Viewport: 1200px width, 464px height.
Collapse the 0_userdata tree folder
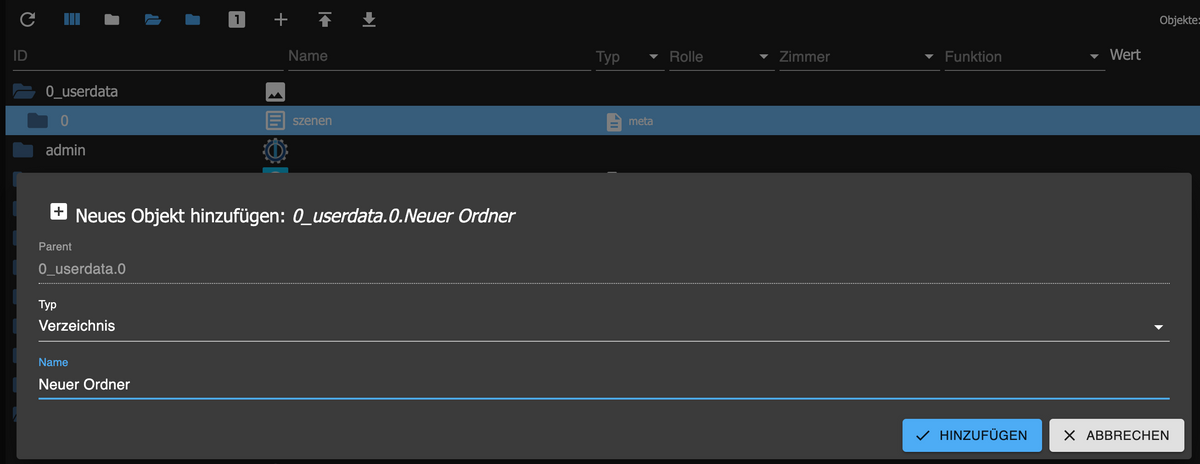click(x=23, y=92)
